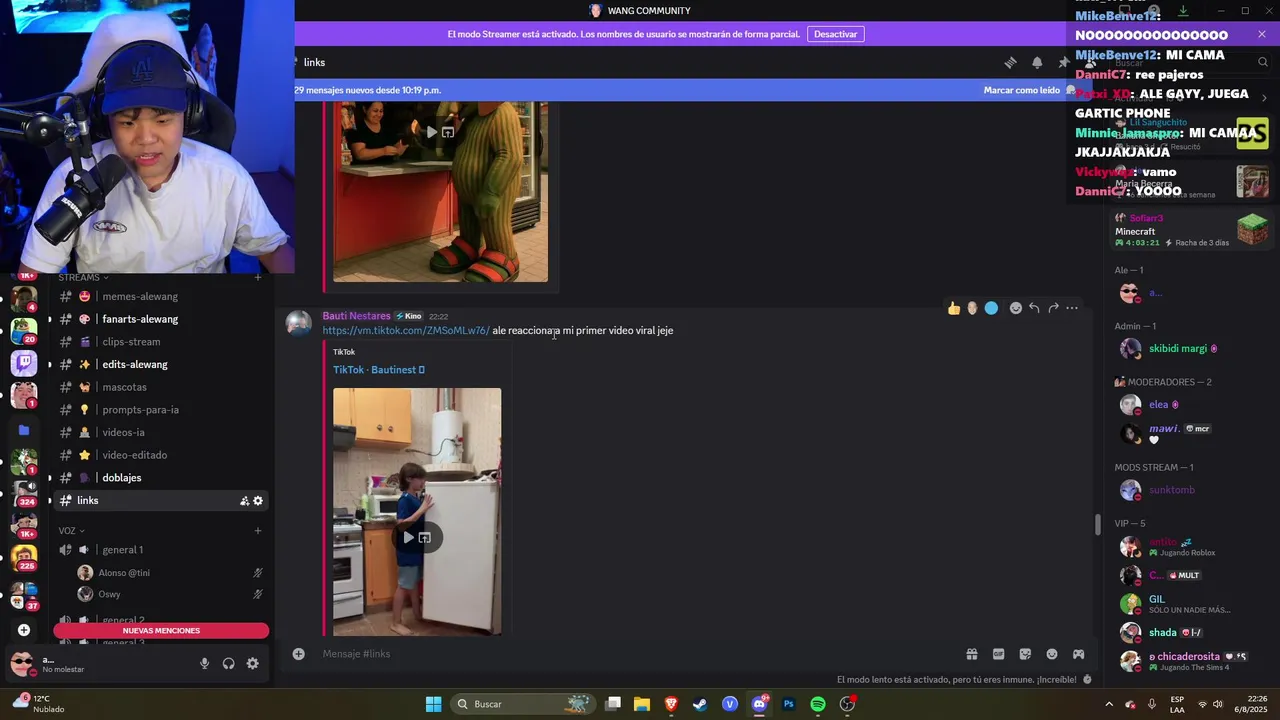Image resolution: width=1280 pixels, height=720 pixels.
Task: Open Sofiarr3 Minecraft activity card
Action: [1192, 230]
